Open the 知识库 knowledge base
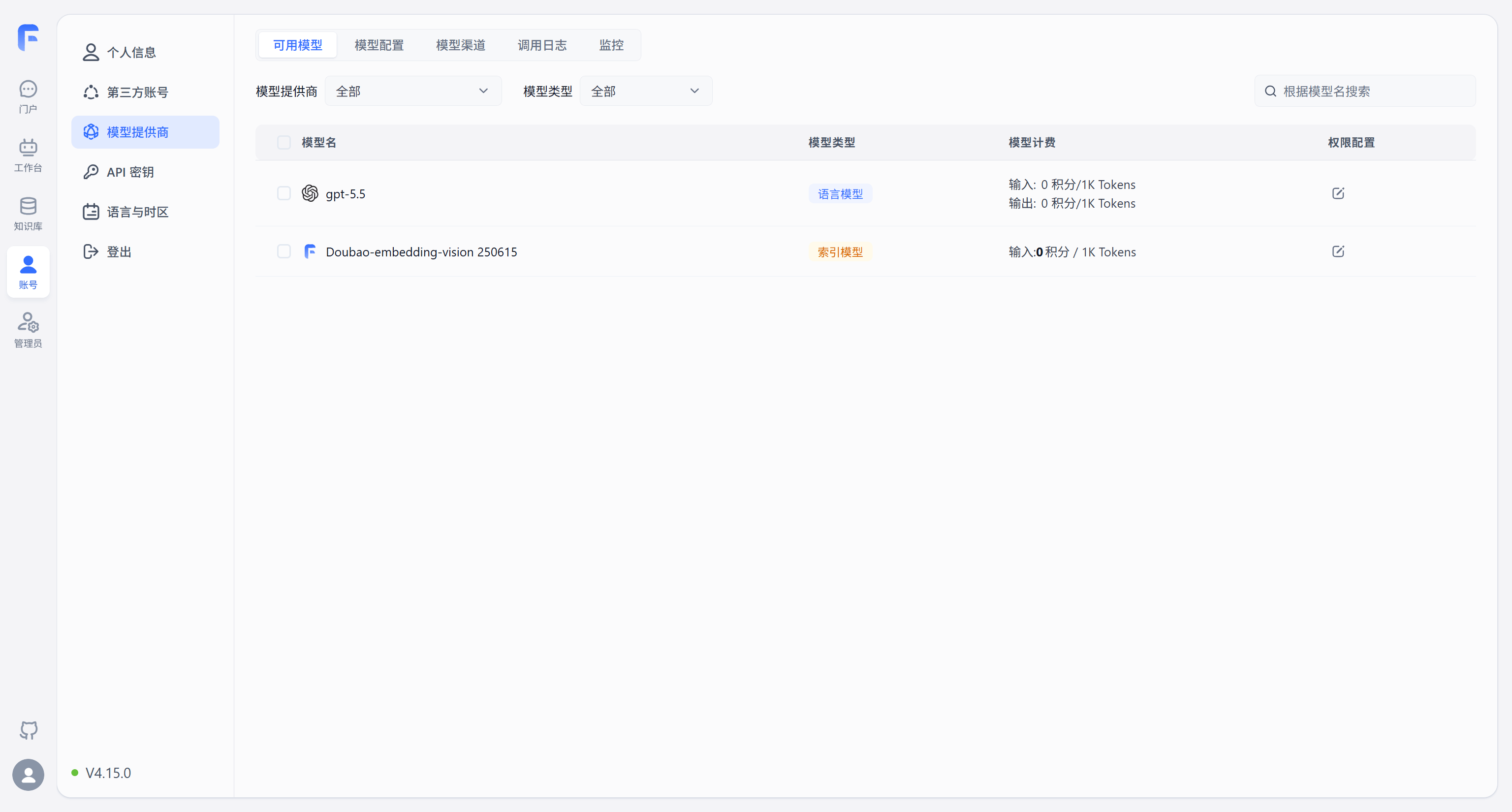This screenshot has width=1512, height=812. tap(28, 214)
